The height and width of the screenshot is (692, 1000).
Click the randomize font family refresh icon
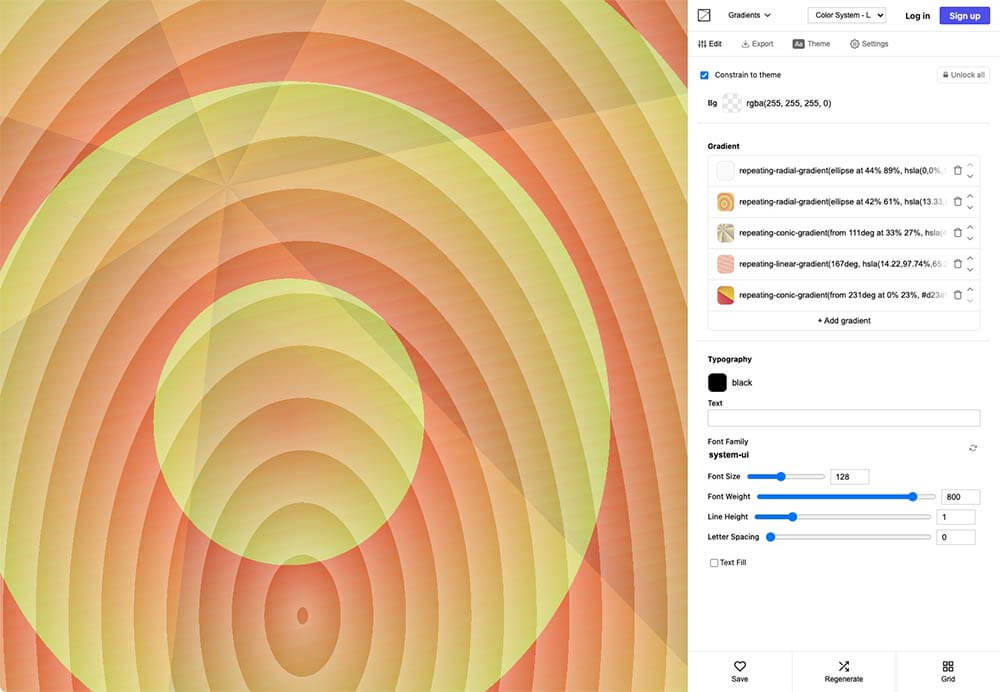(x=973, y=448)
